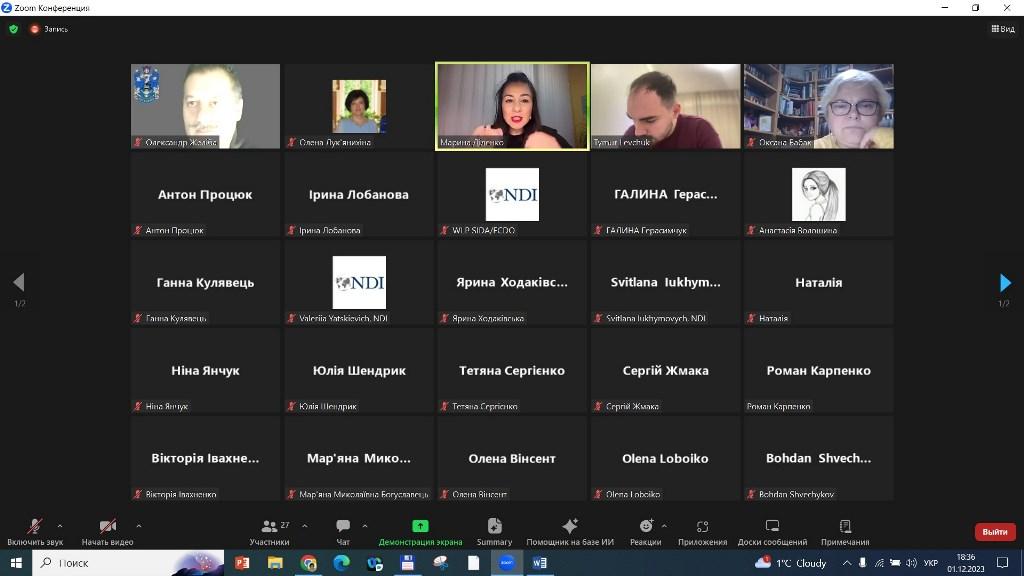Open the Summary tool
The width and height of the screenshot is (1024, 576).
[494, 532]
